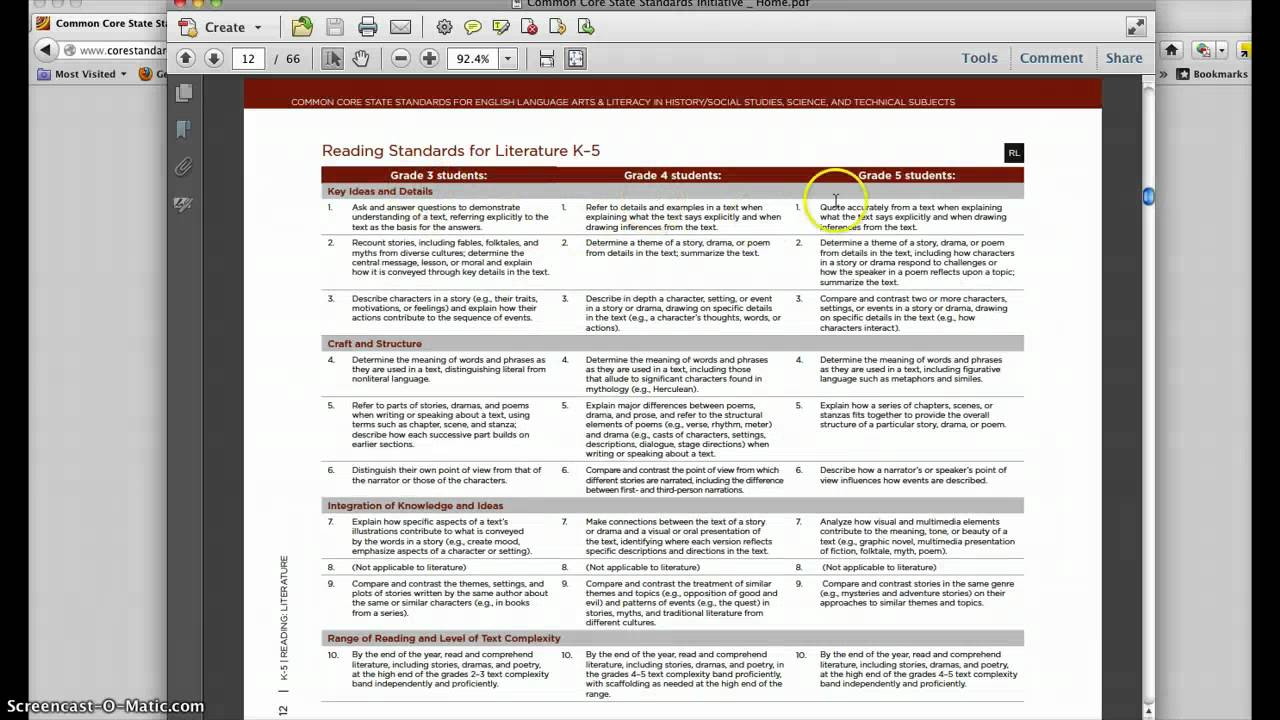Screen dimensions: 1280x720
Task: Click the zoom percentage field 92.4%
Action: point(472,59)
